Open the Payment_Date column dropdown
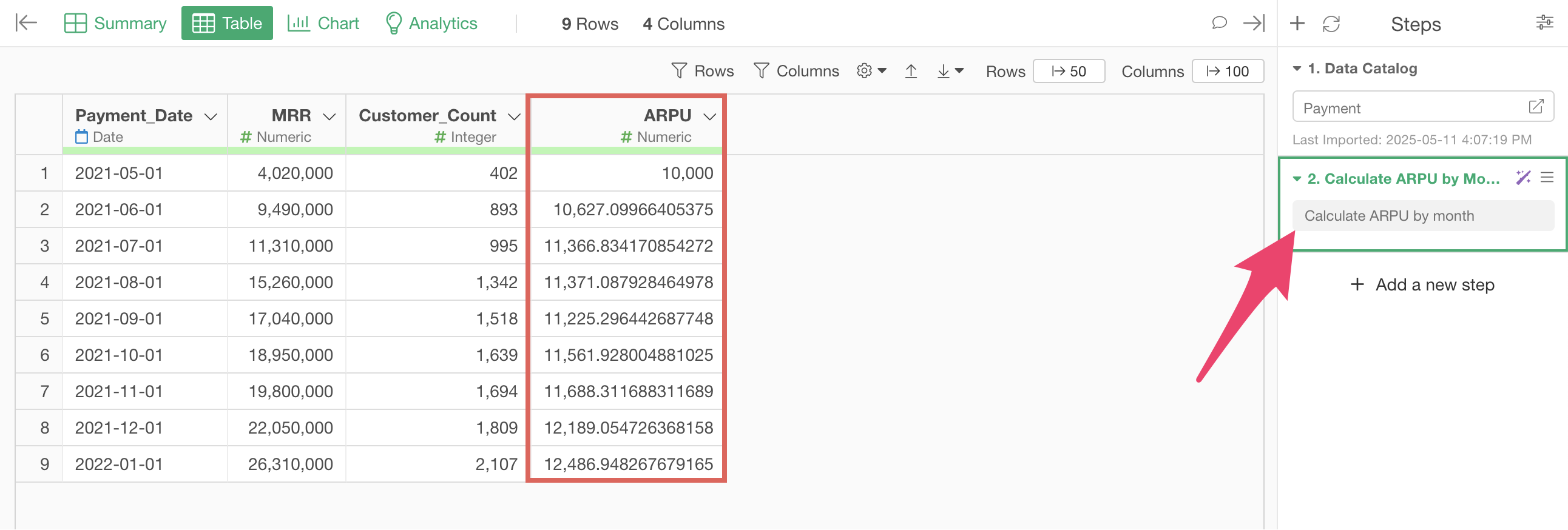The image size is (1568, 530). (211, 116)
